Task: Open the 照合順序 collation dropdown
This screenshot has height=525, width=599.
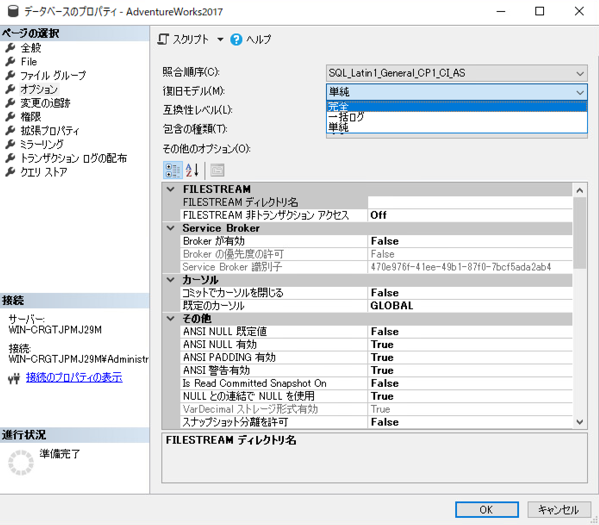Action: 457,73
